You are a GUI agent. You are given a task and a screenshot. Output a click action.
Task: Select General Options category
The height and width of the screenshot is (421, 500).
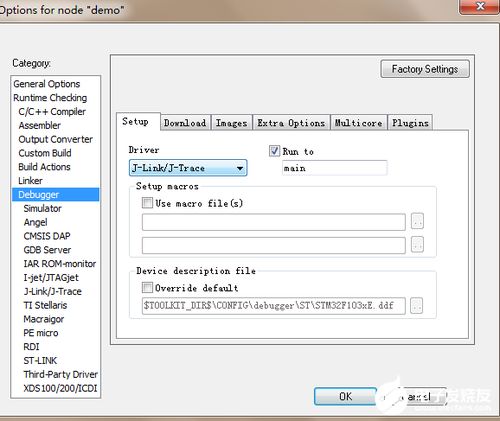point(47,84)
